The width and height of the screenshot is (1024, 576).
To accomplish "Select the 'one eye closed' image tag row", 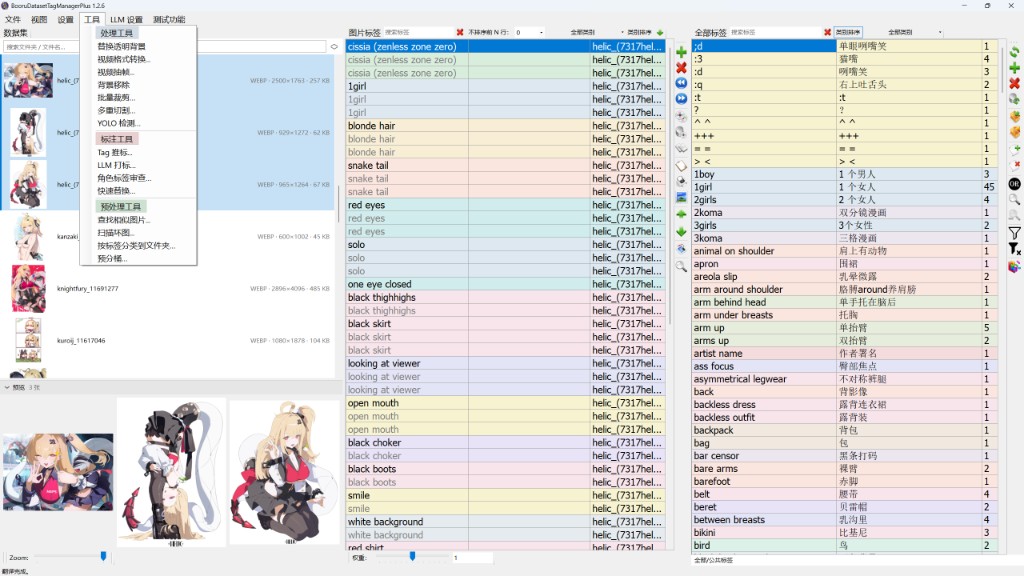I will pyautogui.click(x=505, y=284).
